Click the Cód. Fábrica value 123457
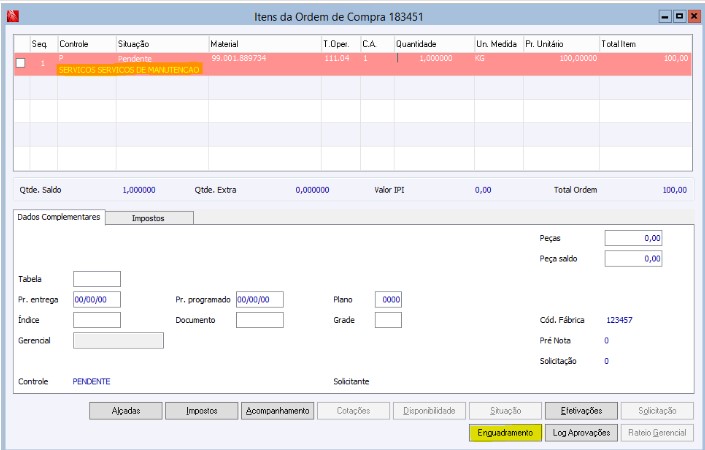 (619, 320)
